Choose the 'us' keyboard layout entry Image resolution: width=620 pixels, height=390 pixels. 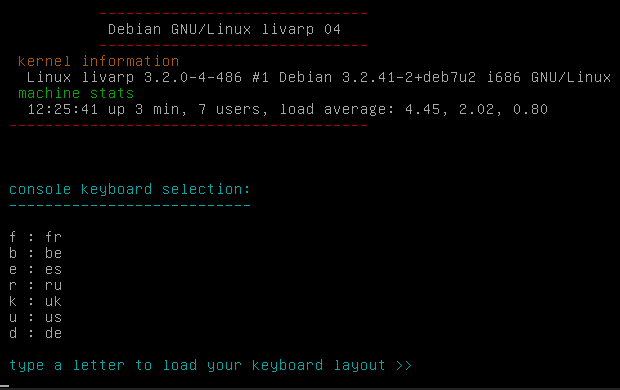[x=35, y=317]
